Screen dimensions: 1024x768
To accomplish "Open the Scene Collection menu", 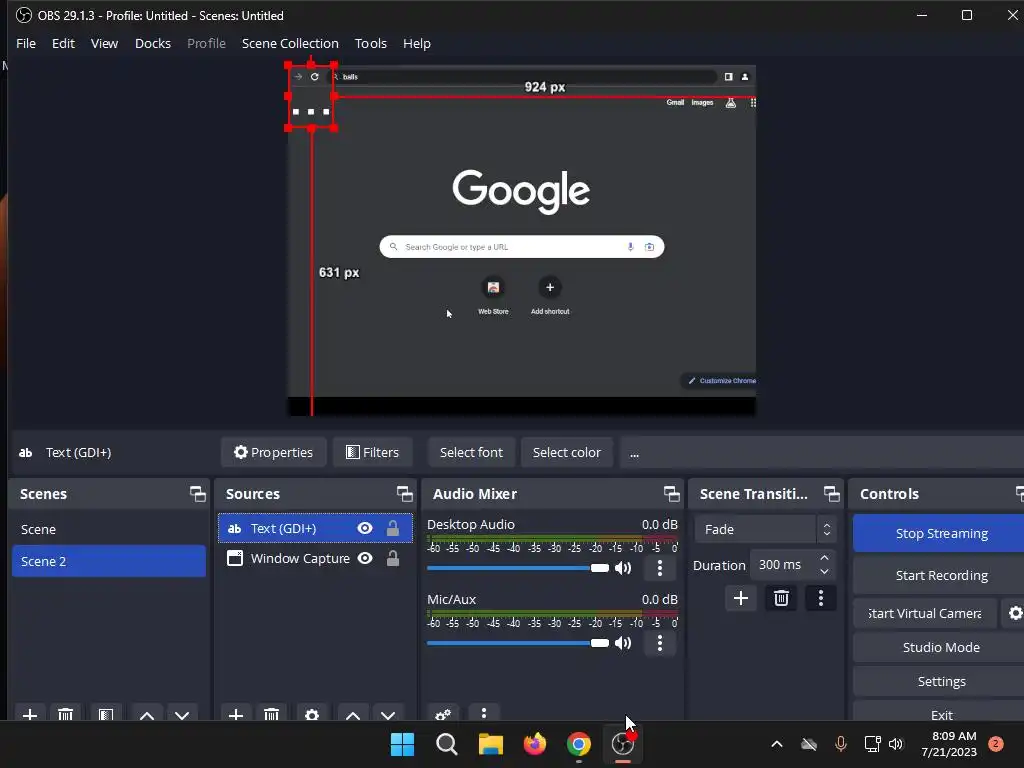I will point(290,43).
